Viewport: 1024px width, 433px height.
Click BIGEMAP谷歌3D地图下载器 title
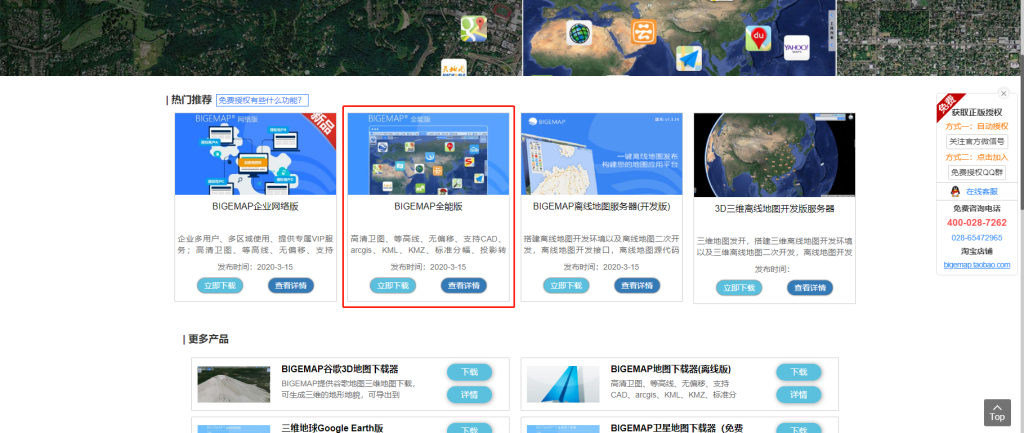tap(340, 369)
